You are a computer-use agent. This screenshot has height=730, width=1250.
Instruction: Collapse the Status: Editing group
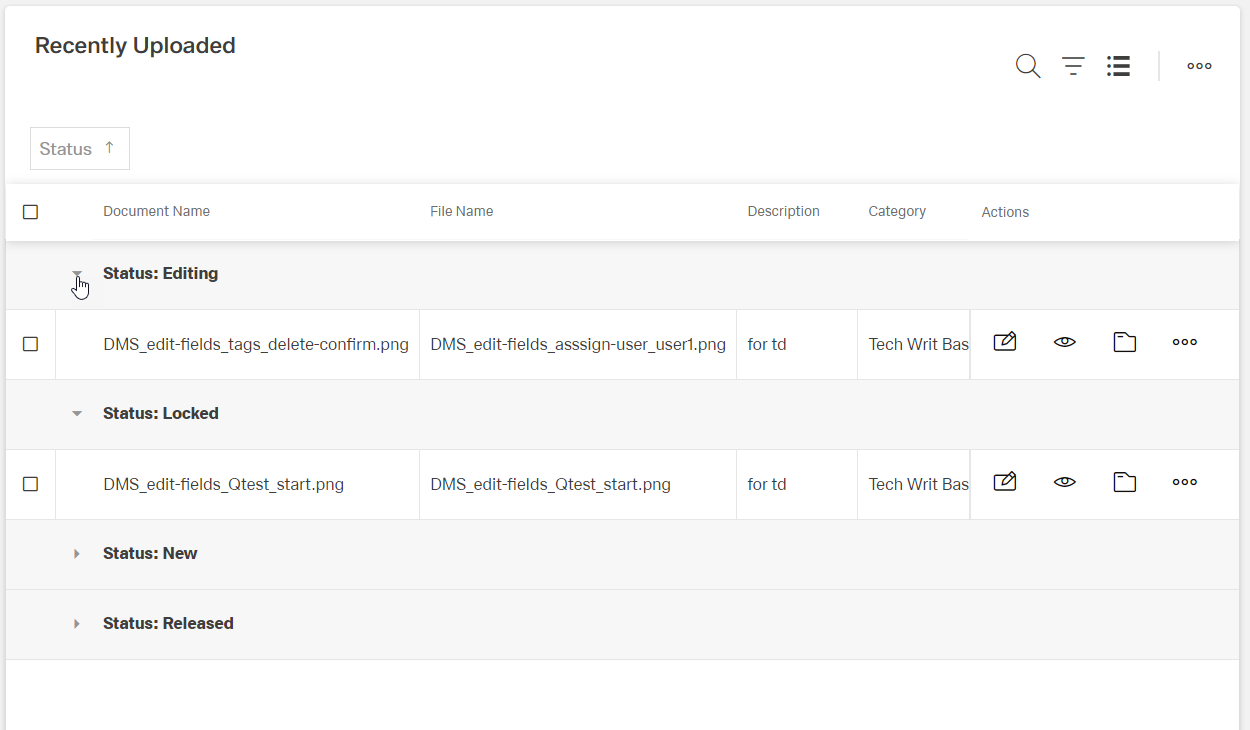point(77,274)
